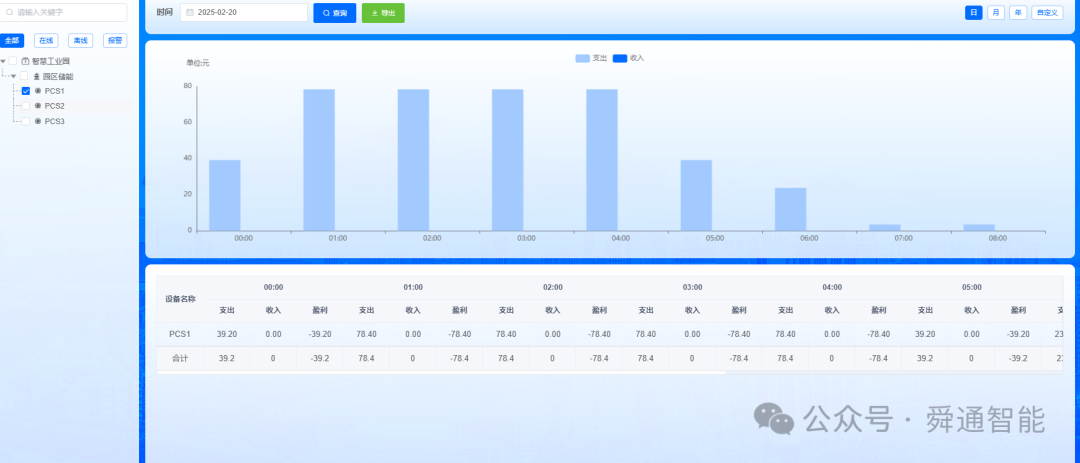
Task: Toggle the 支出 legend swatch
Action: click(583, 59)
